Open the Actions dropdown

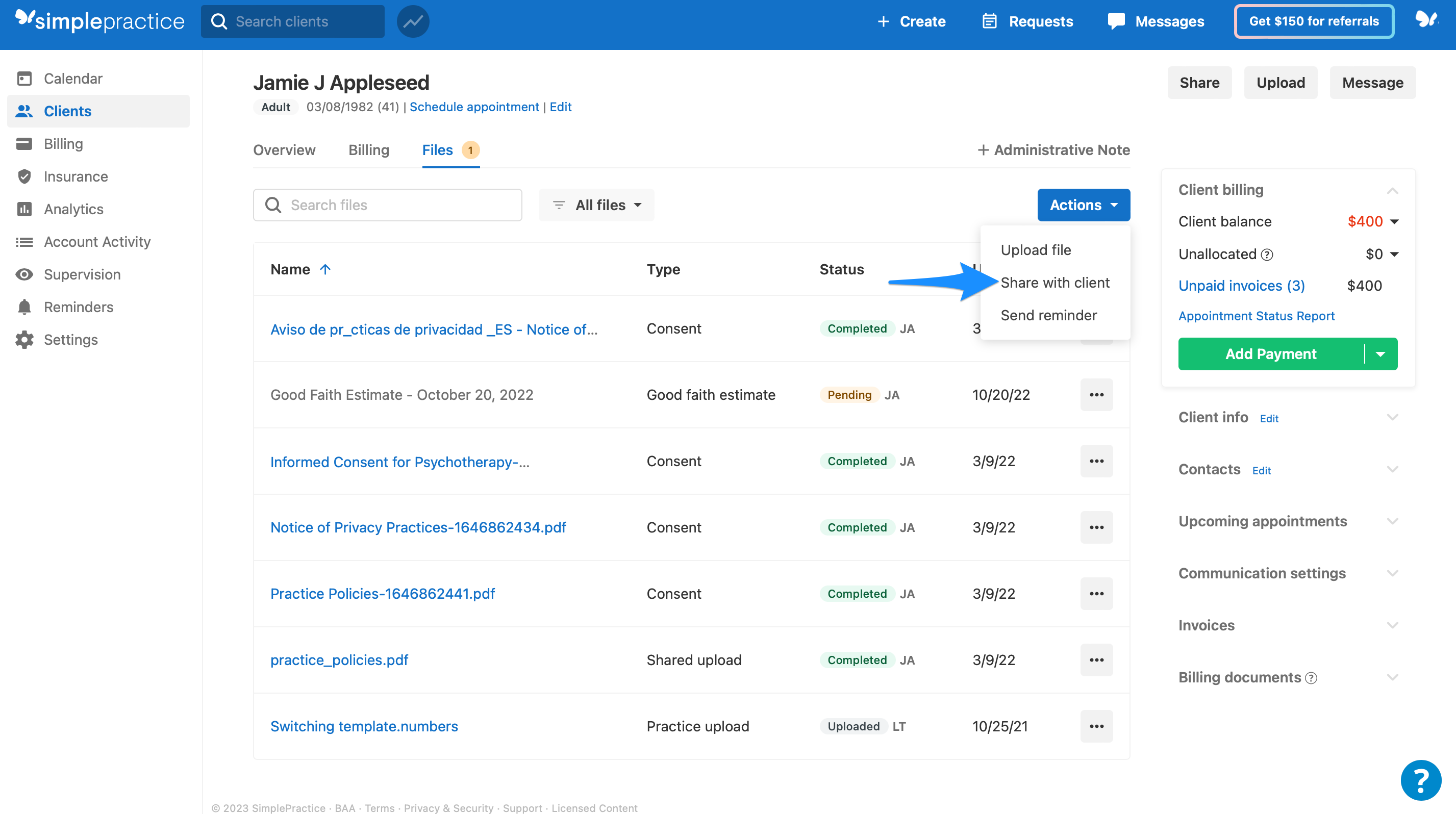click(x=1083, y=205)
